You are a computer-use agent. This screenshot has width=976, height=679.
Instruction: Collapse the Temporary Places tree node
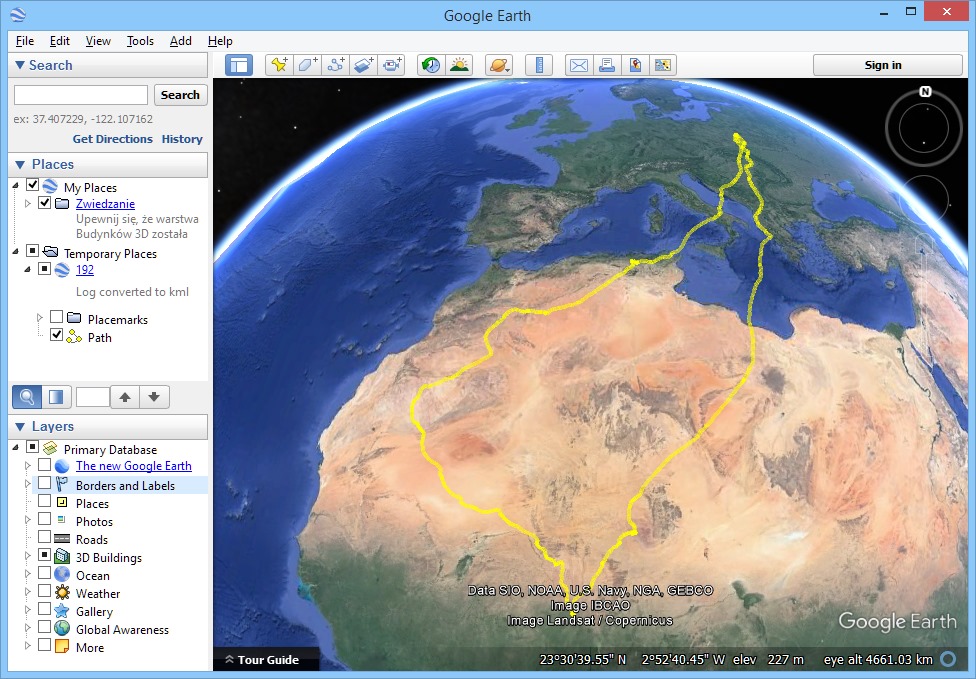point(16,251)
